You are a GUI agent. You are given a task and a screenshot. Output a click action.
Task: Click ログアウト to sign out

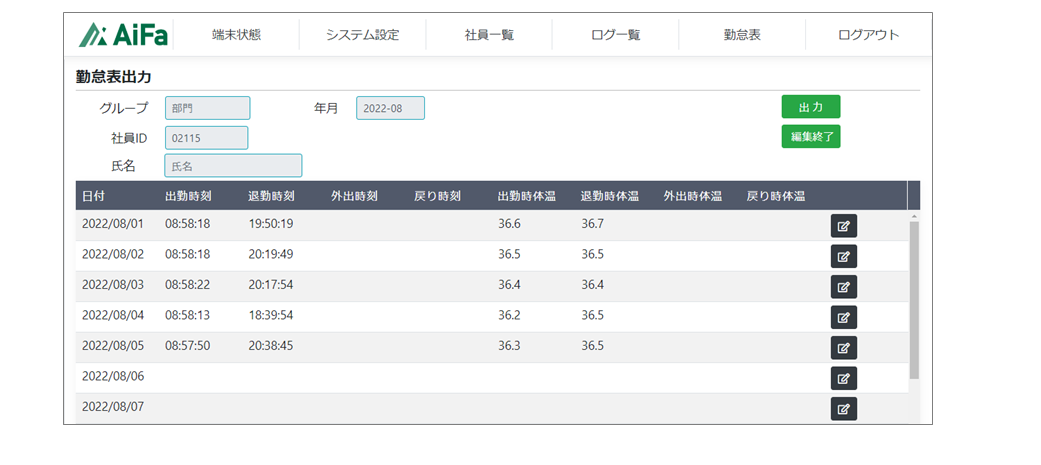pyautogui.click(x=868, y=35)
